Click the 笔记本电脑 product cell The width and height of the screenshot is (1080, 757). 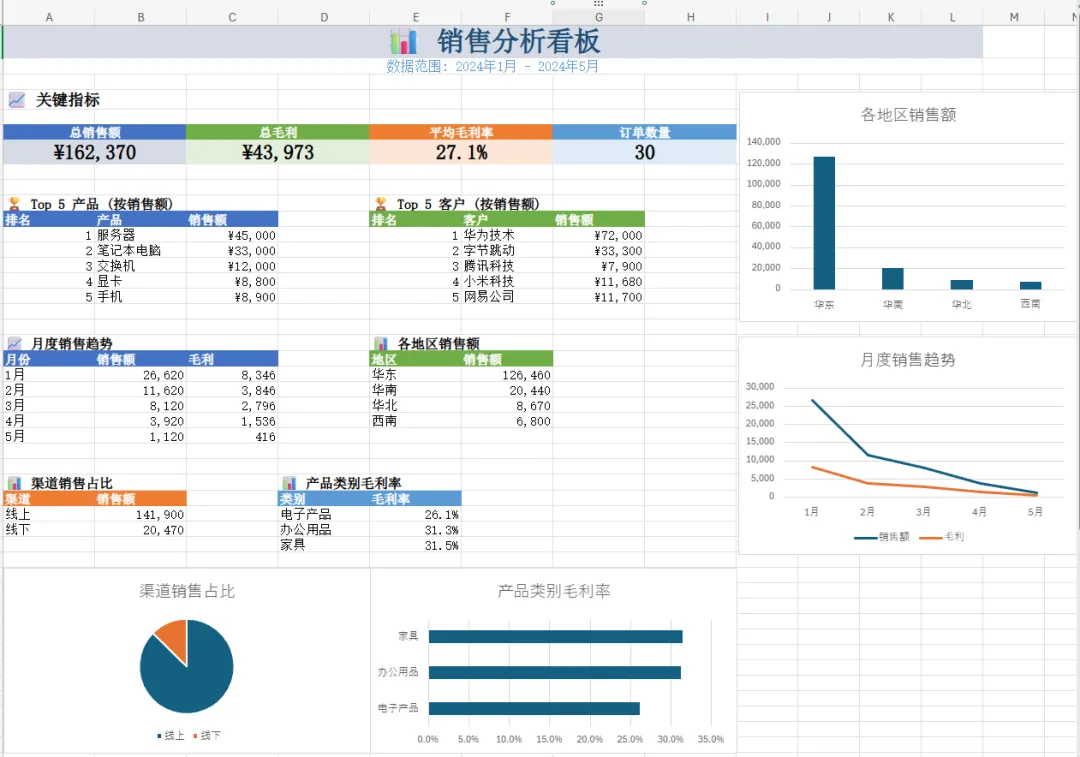pyautogui.click(x=141, y=251)
